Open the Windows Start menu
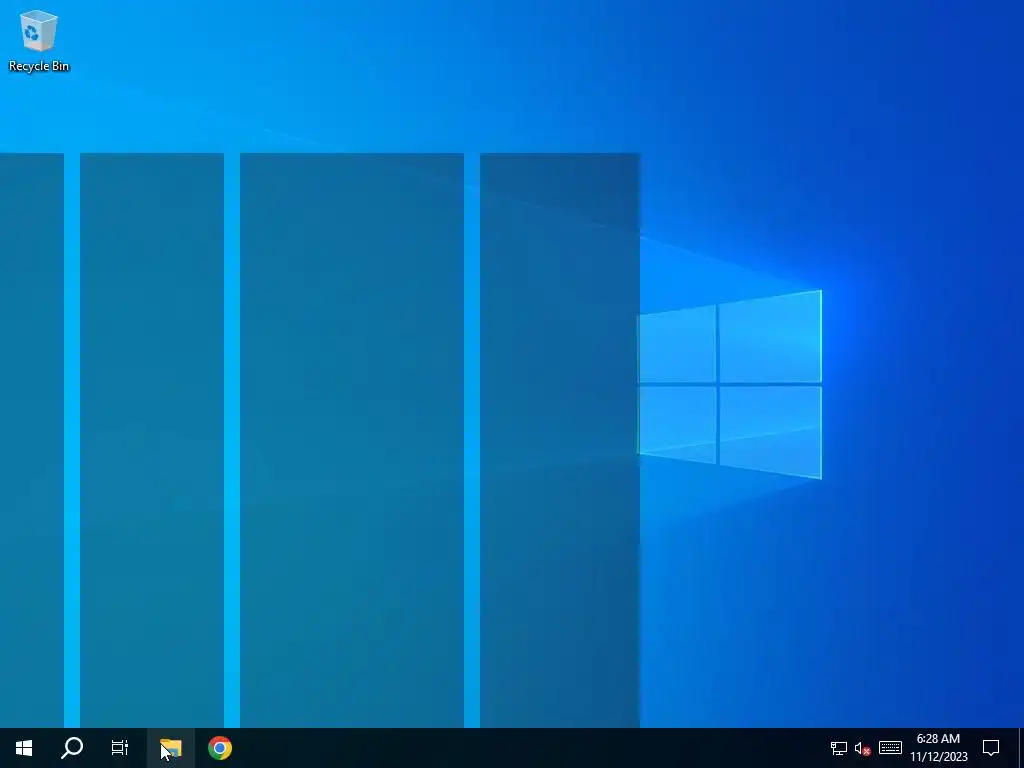 coord(24,748)
